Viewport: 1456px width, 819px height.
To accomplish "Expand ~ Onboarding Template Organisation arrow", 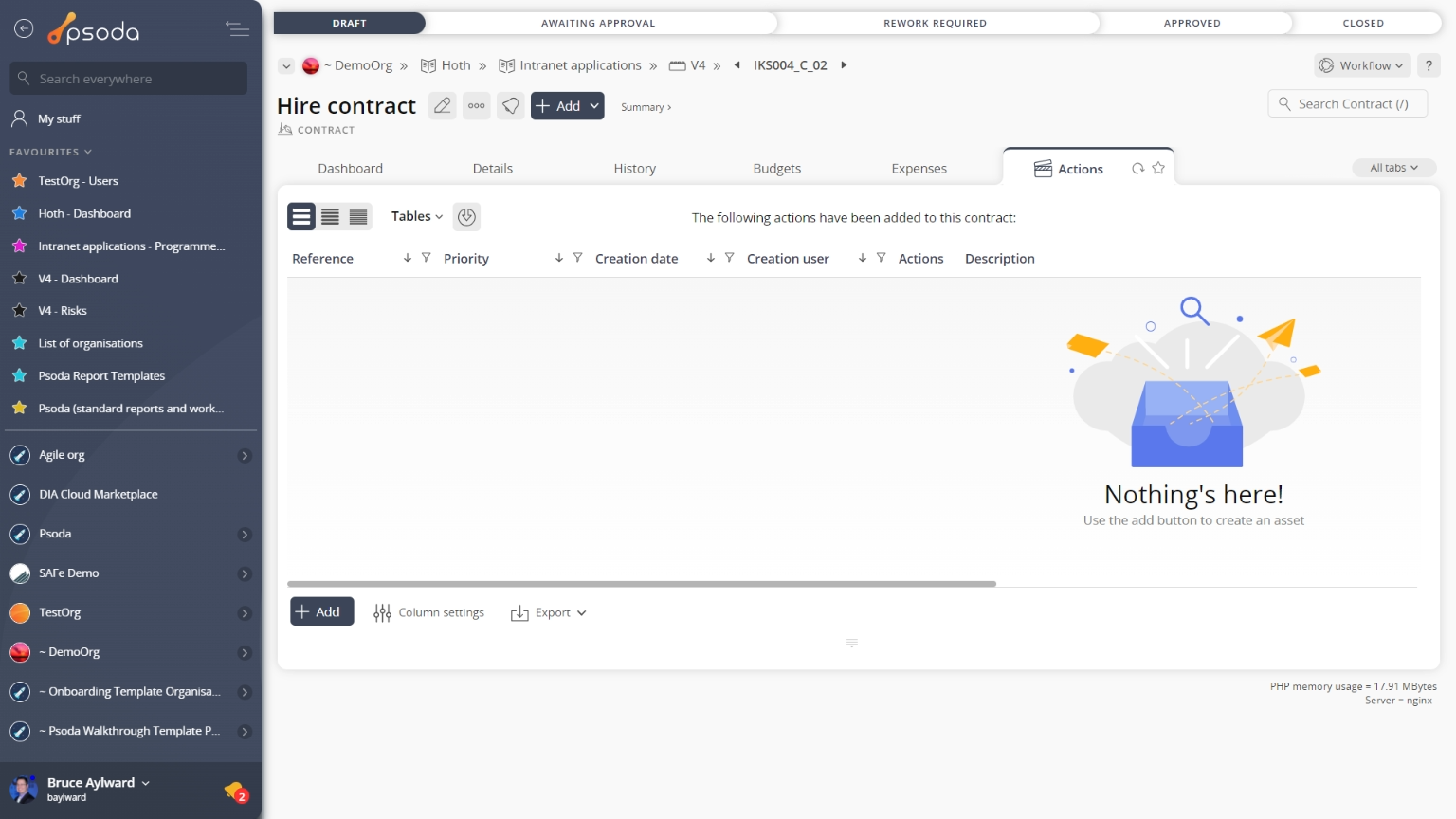I will click(x=245, y=692).
